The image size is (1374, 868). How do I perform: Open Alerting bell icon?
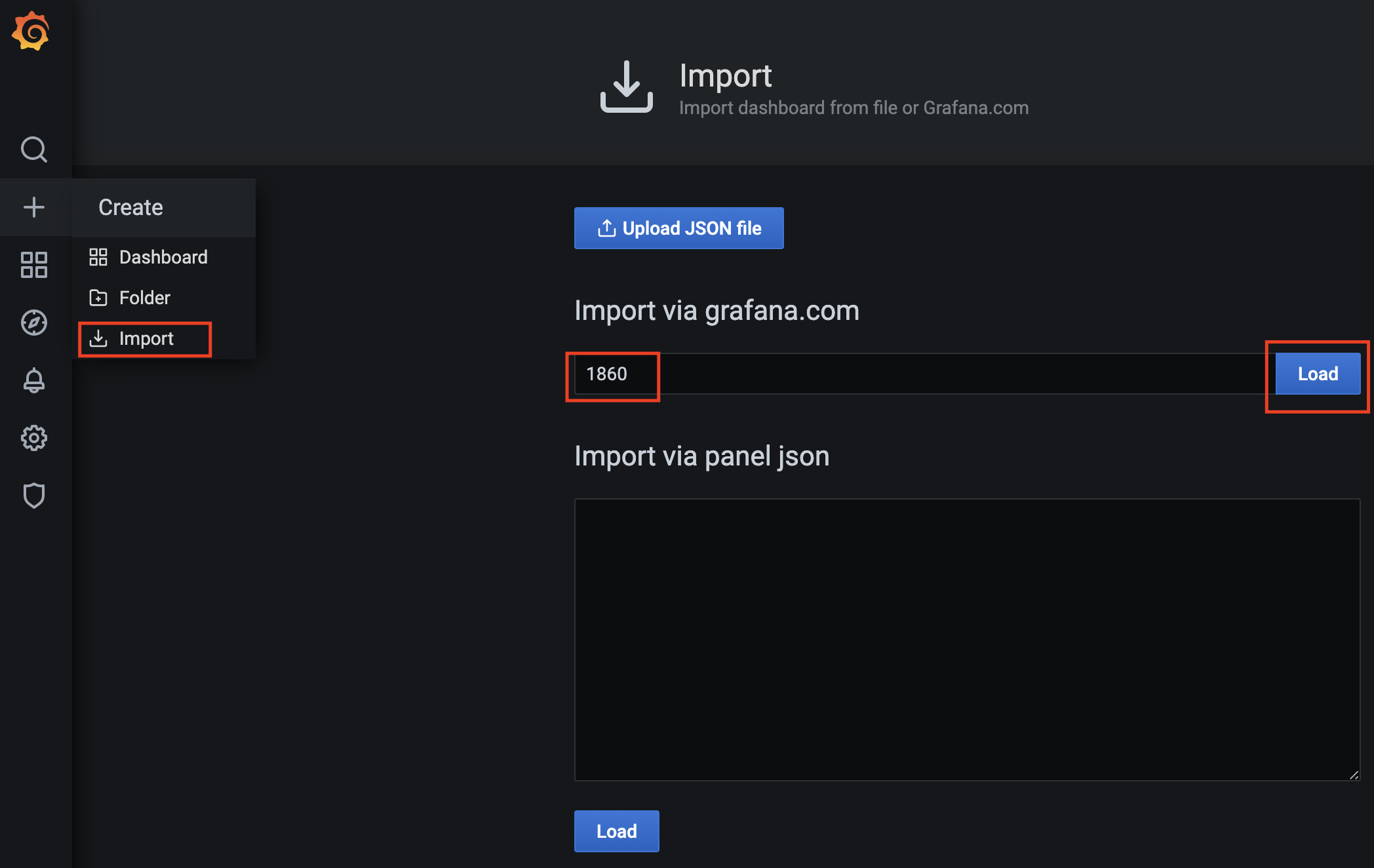tap(34, 380)
